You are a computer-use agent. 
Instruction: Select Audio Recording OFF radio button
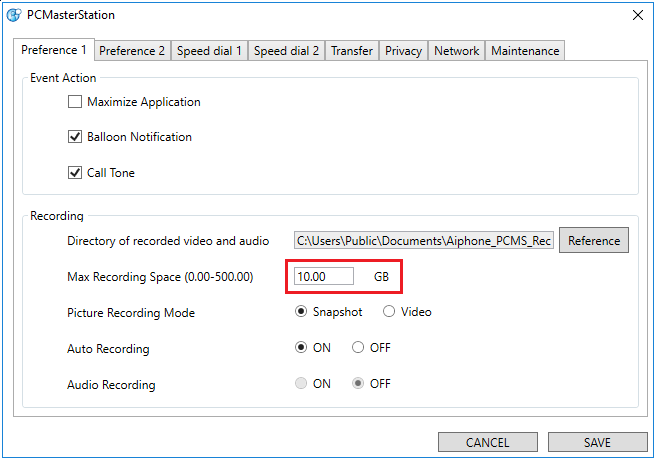pyautogui.click(x=358, y=384)
